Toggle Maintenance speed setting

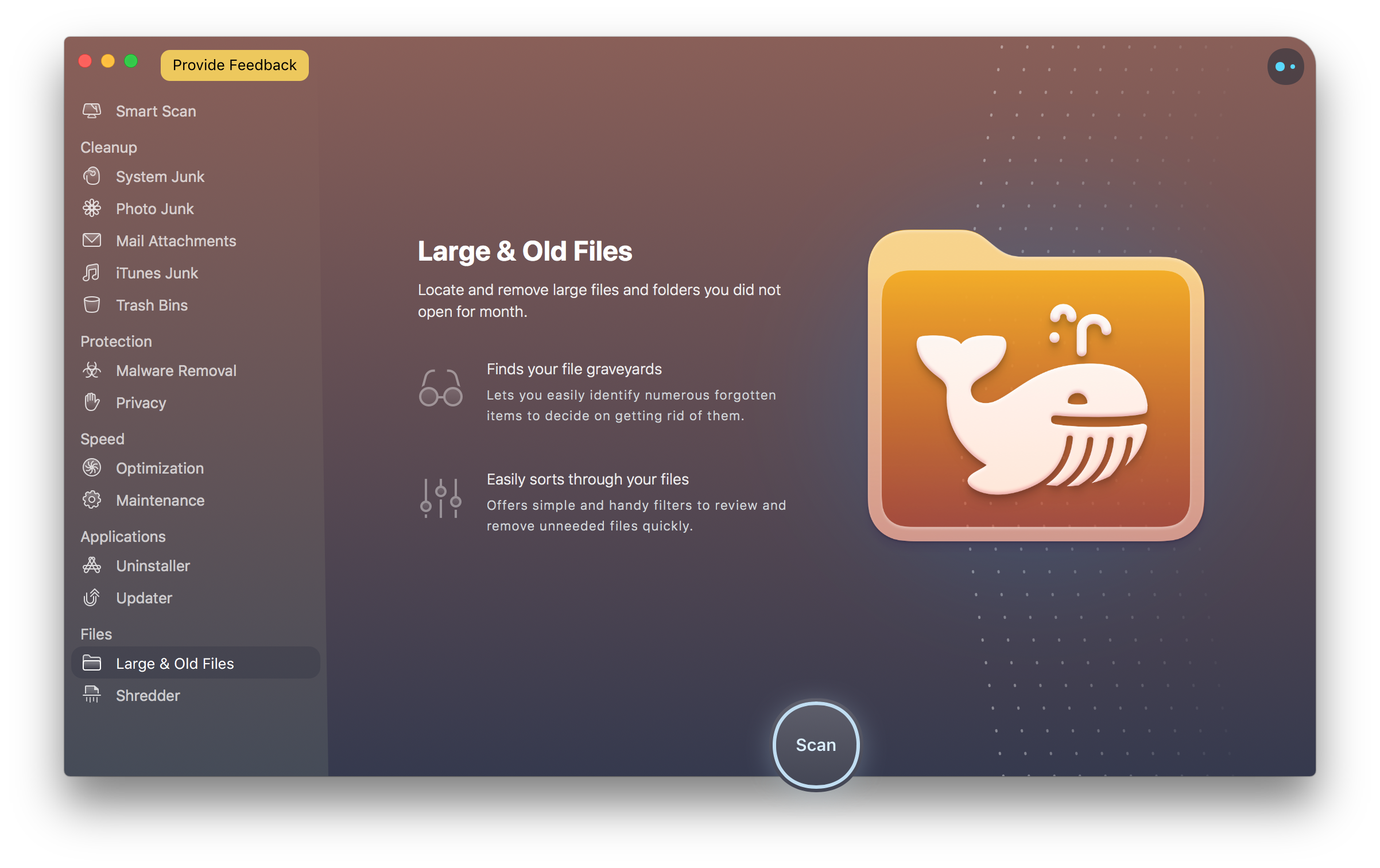pyautogui.click(x=159, y=500)
